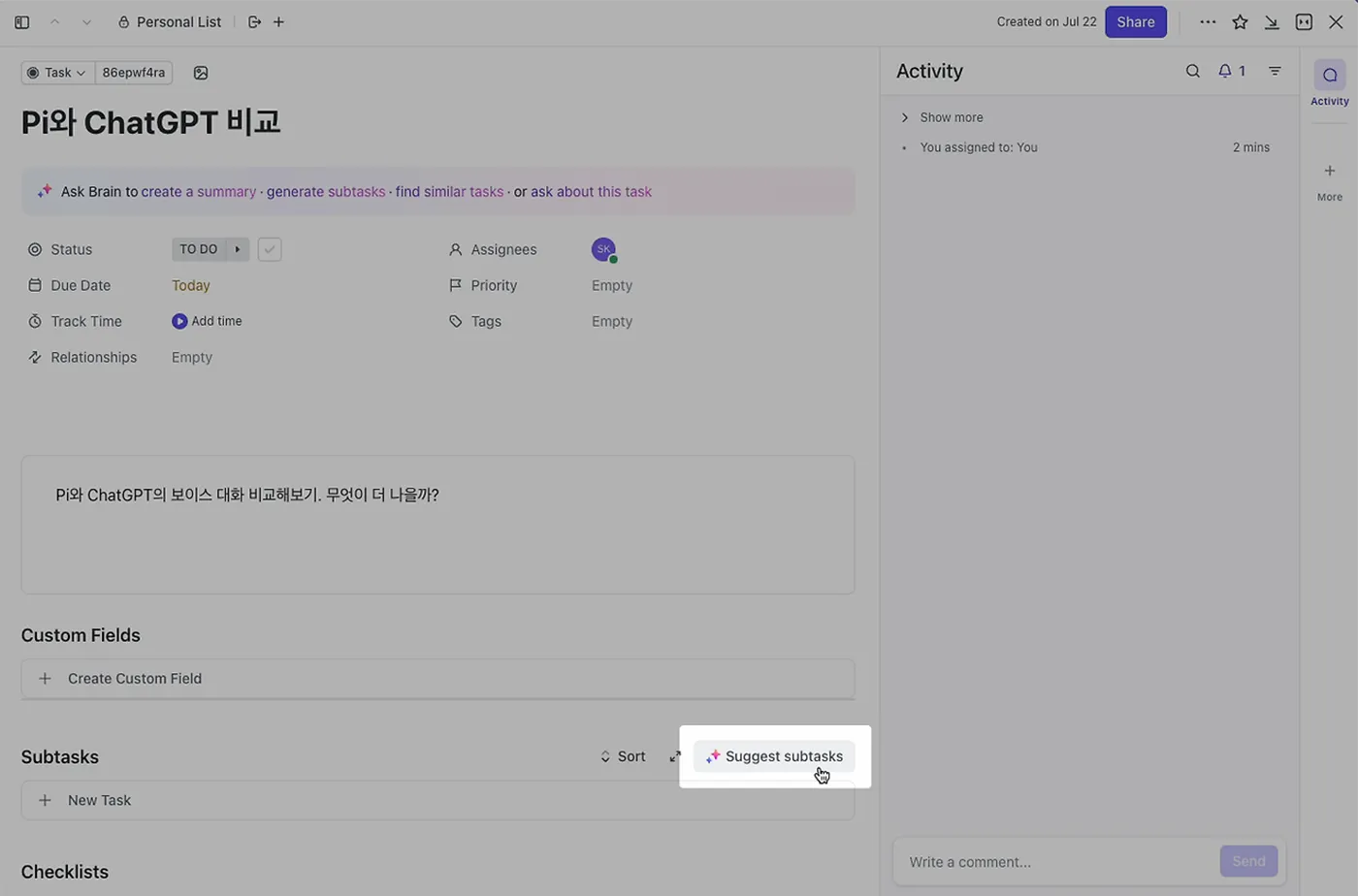Add task to favorites with star icon
Viewport: 1358px width, 896px height.
[x=1240, y=21]
